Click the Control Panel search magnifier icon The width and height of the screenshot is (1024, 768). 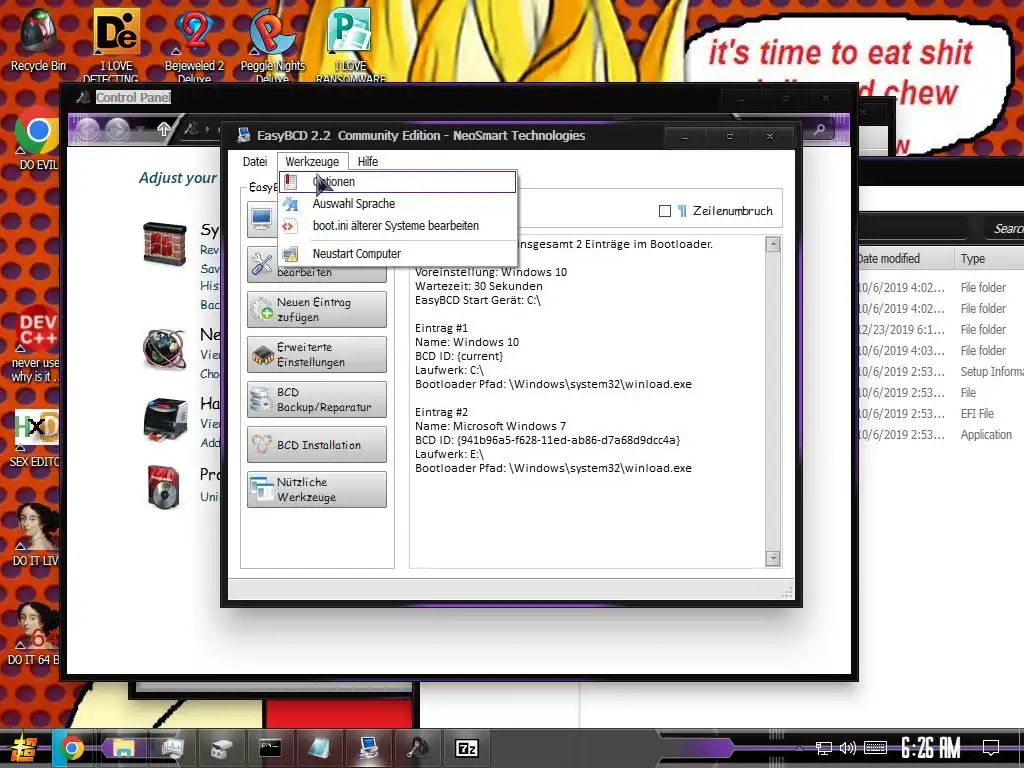(819, 130)
